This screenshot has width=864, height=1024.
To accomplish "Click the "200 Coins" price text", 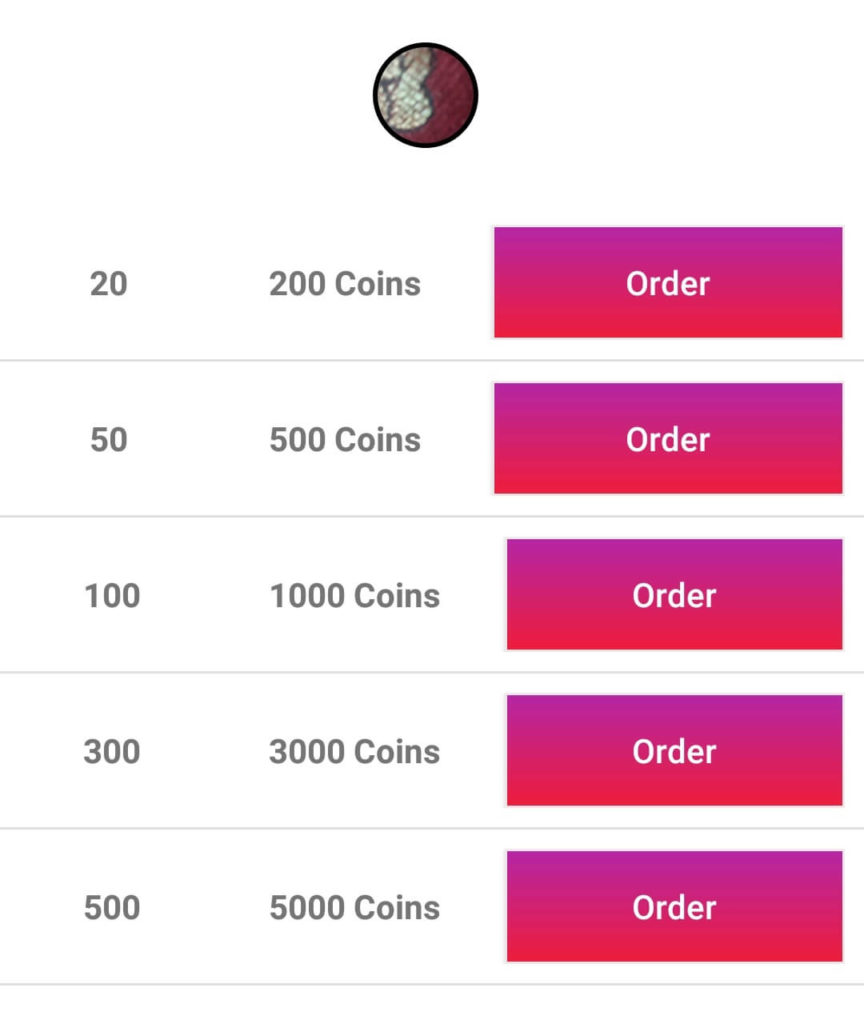I will [x=345, y=284].
